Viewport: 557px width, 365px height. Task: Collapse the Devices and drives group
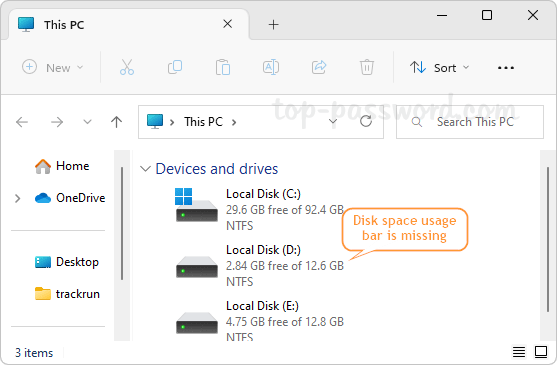pyautogui.click(x=145, y=169)
